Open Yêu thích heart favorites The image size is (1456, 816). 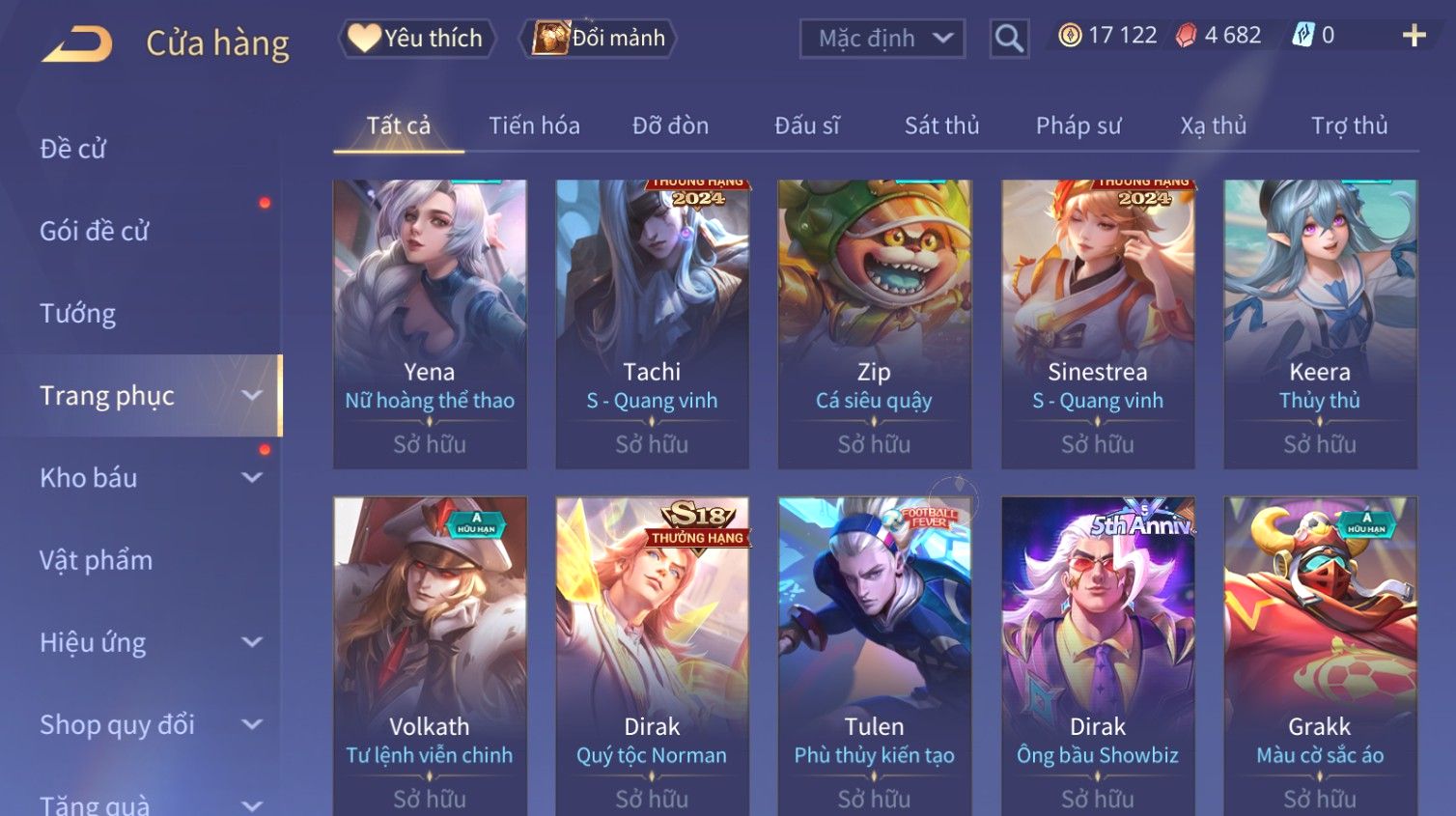point(416,39)
